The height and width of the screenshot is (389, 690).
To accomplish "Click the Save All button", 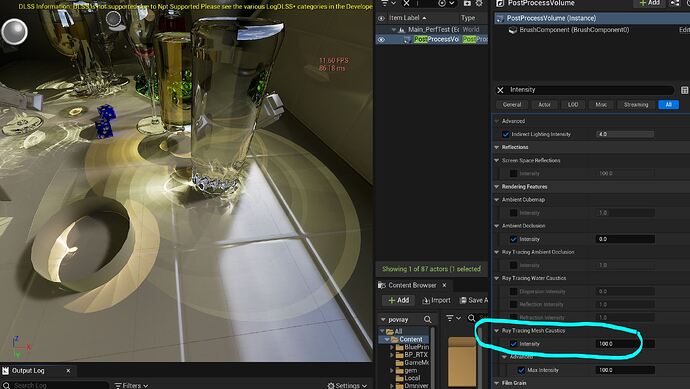I will point(473,300).
